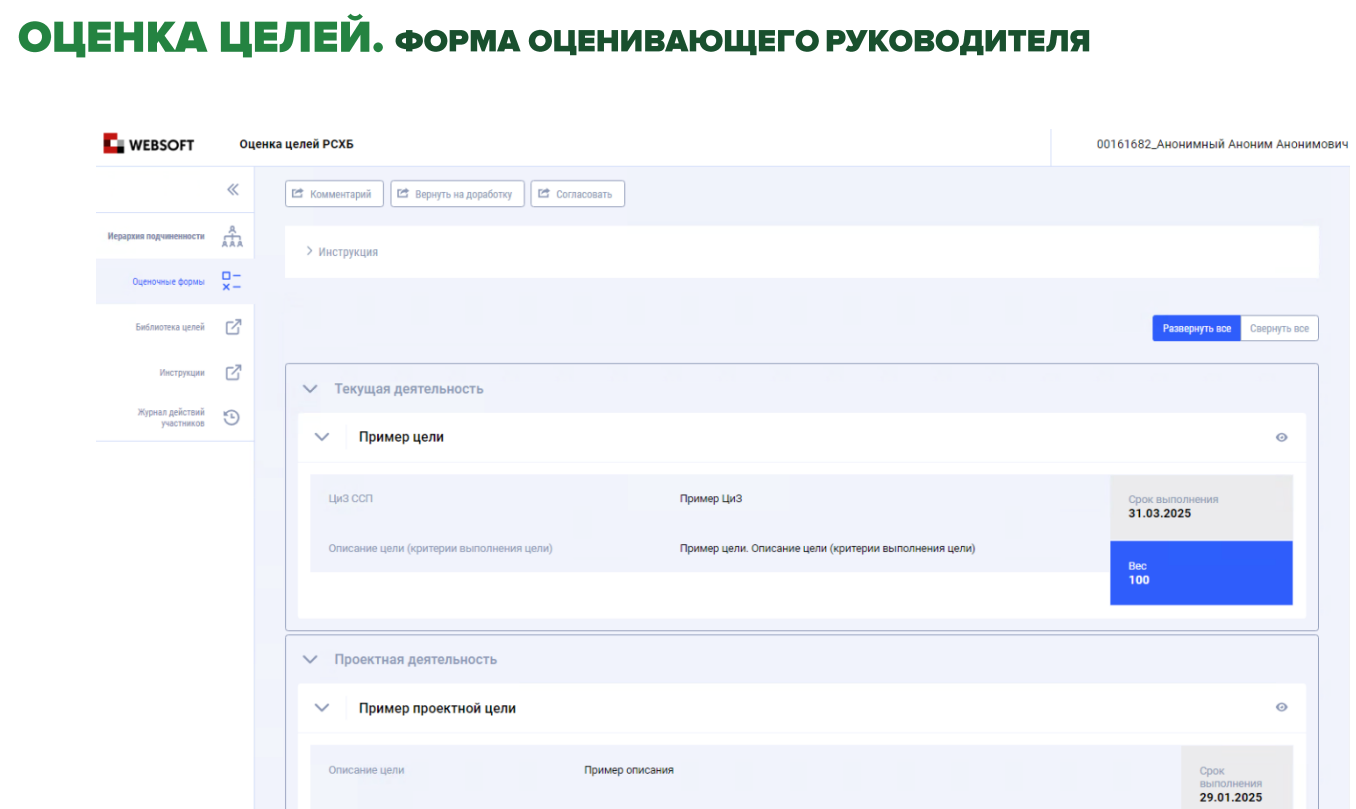The image size is (1356, 809).
Task: Collapse the Пример проектной цели chevron
Action: pyautogui.click(x=322, y=708)
